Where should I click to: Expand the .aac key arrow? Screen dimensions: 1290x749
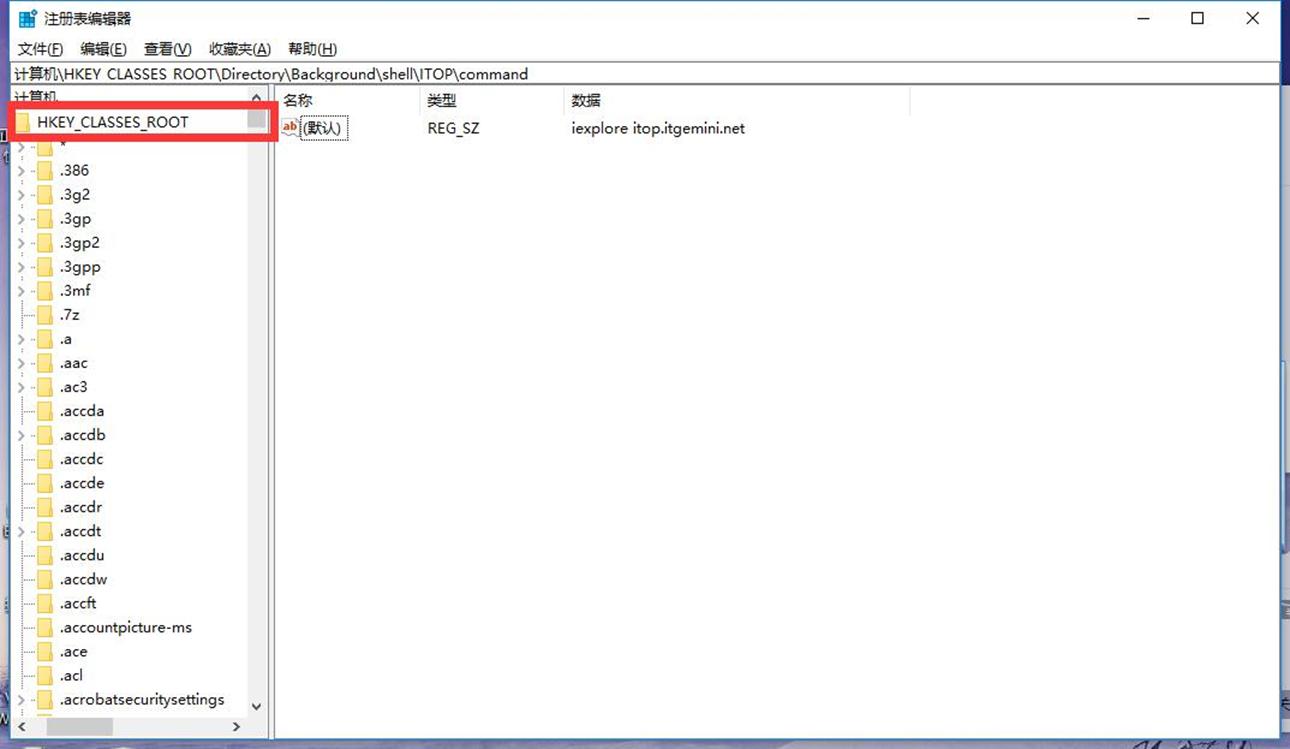[22, 363]
